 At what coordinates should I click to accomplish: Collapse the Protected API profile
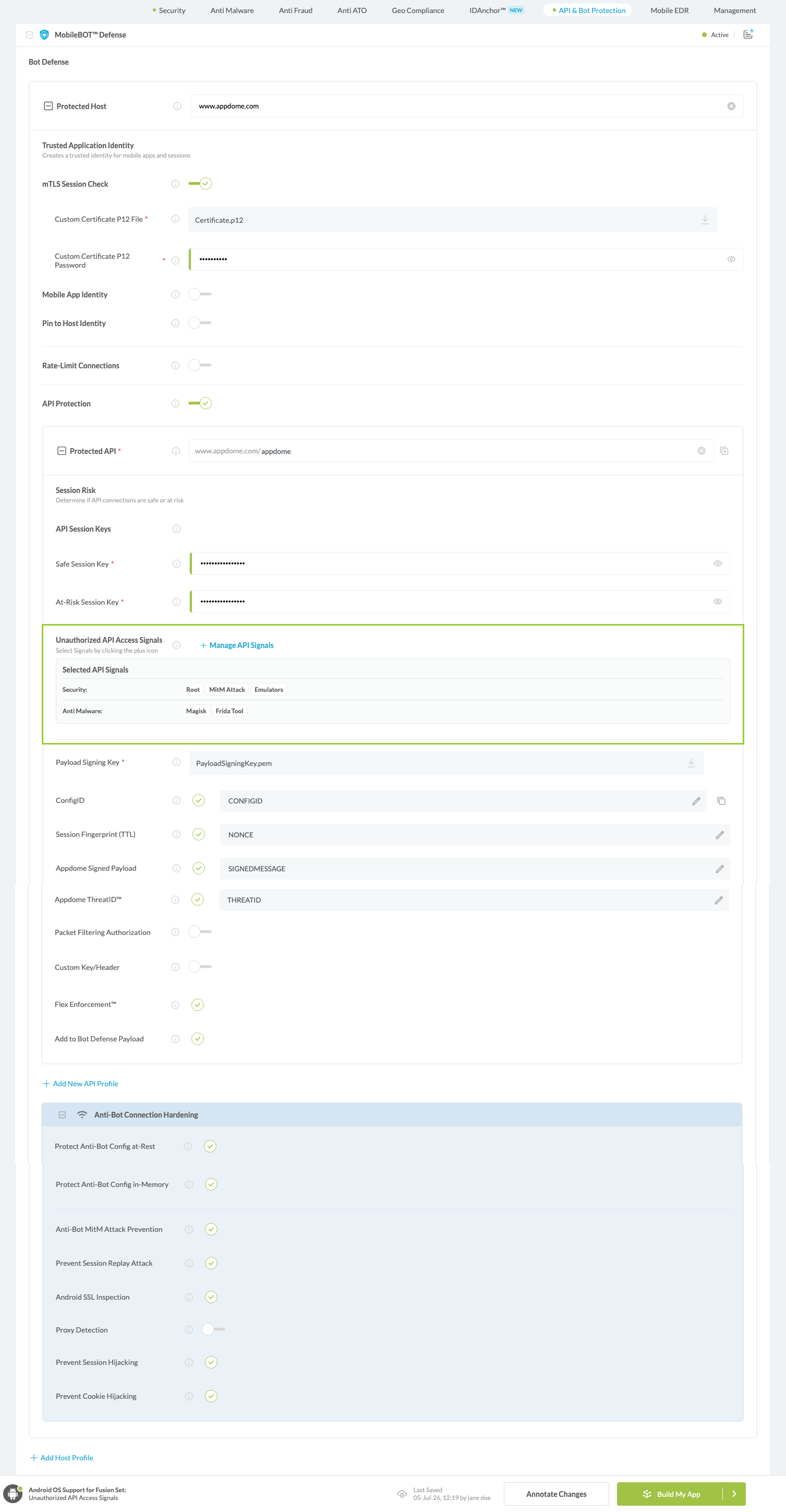pos(62,451)
